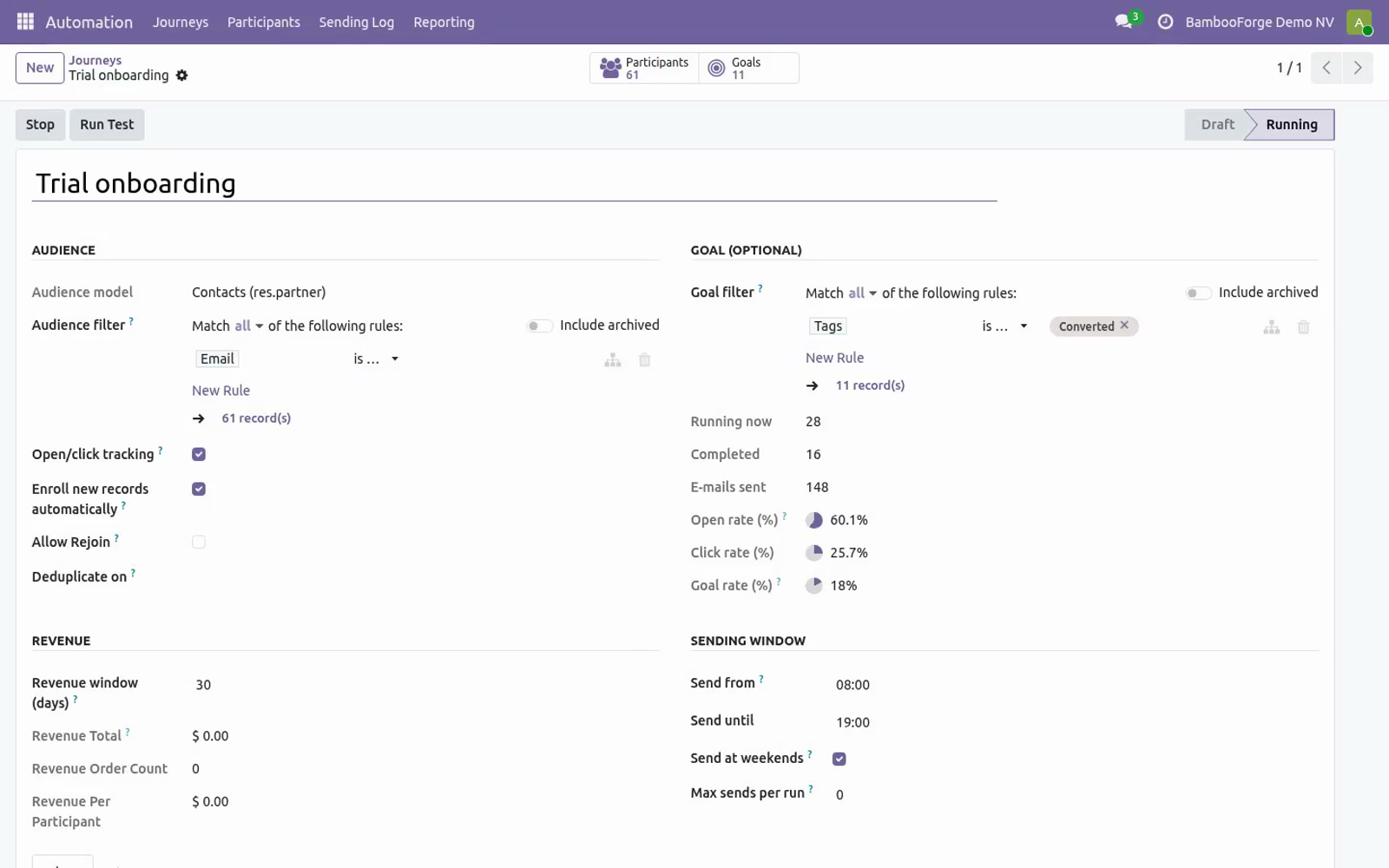Screen dimensions: 1389x868
Task: Go to the next record arrow
Action: (x=1358, y=68)
